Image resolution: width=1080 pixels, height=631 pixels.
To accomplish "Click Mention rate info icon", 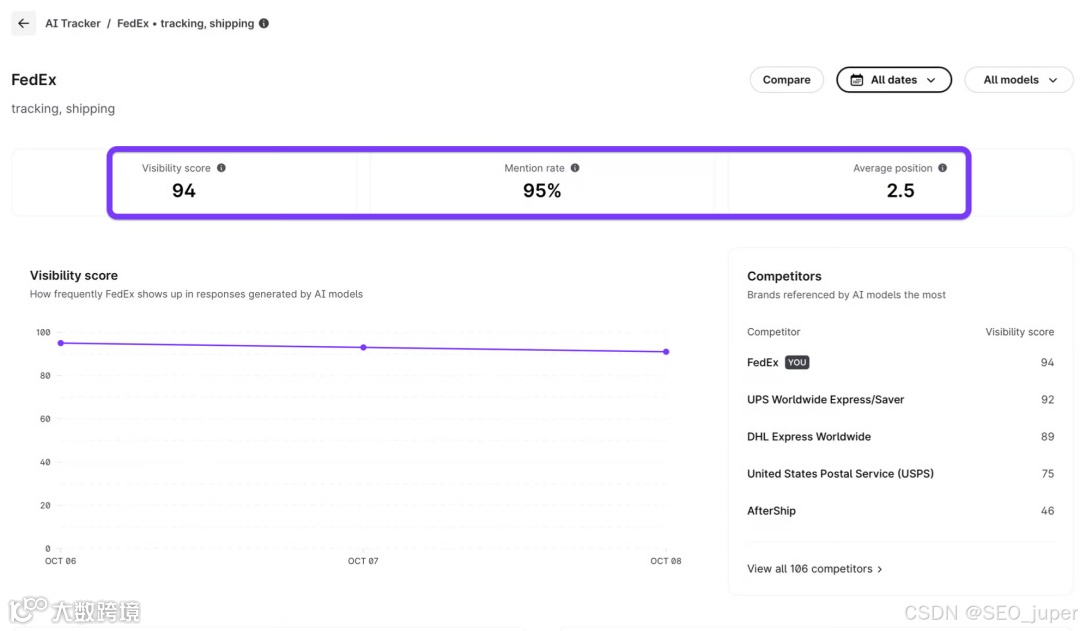I will pos(575,168).
